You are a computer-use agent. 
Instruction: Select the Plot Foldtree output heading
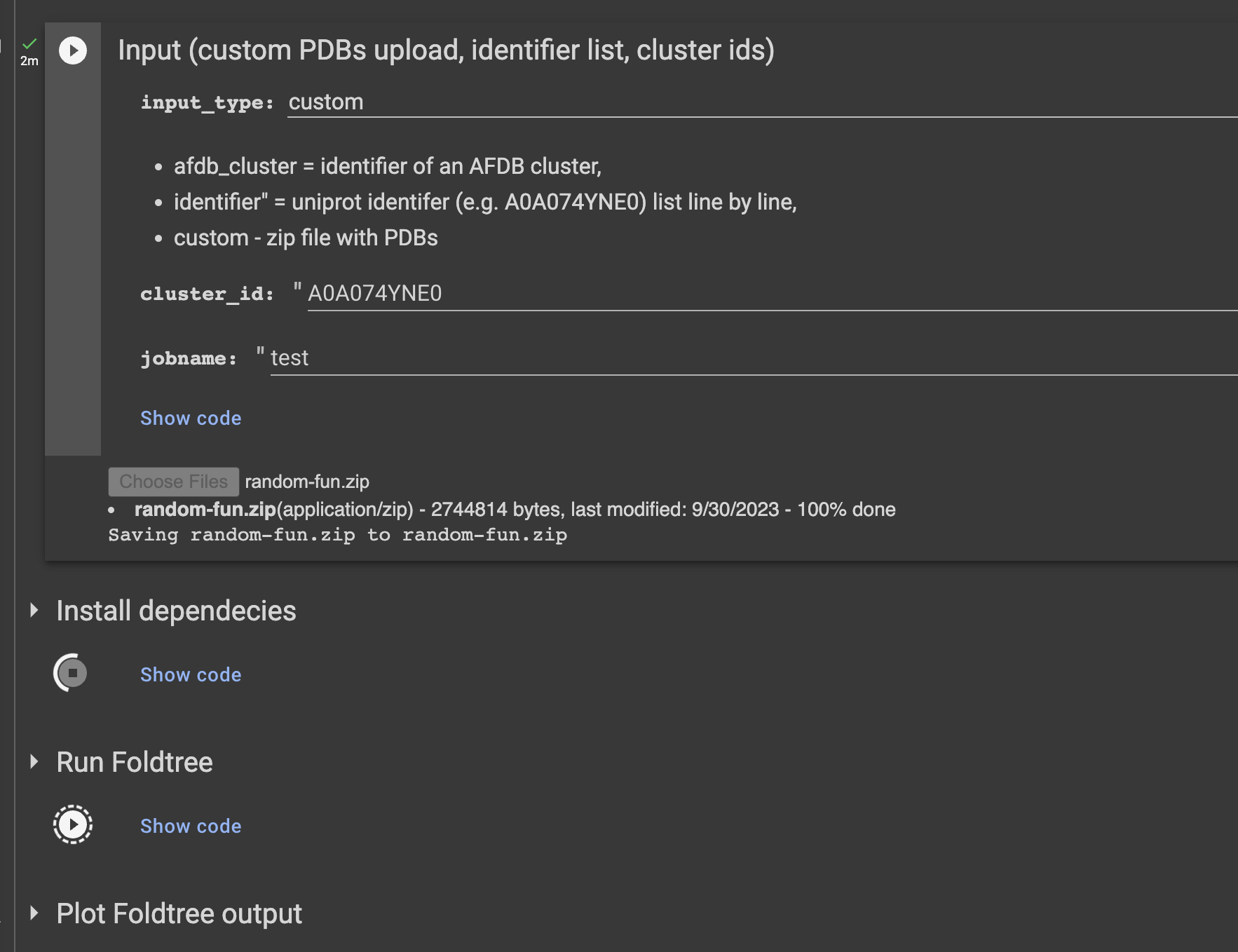coord(179,913)
